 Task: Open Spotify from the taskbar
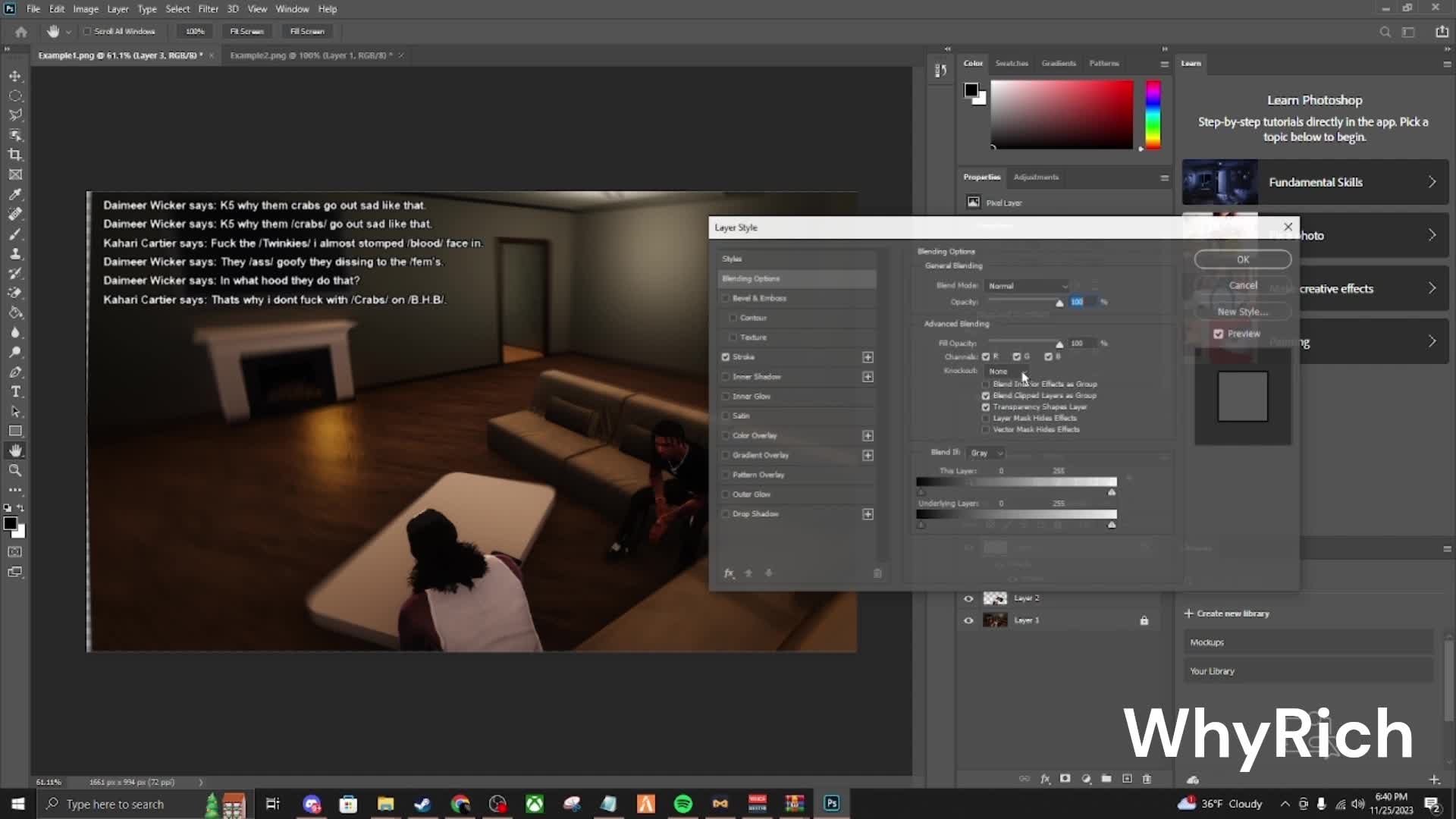click(x=682, y=804)
